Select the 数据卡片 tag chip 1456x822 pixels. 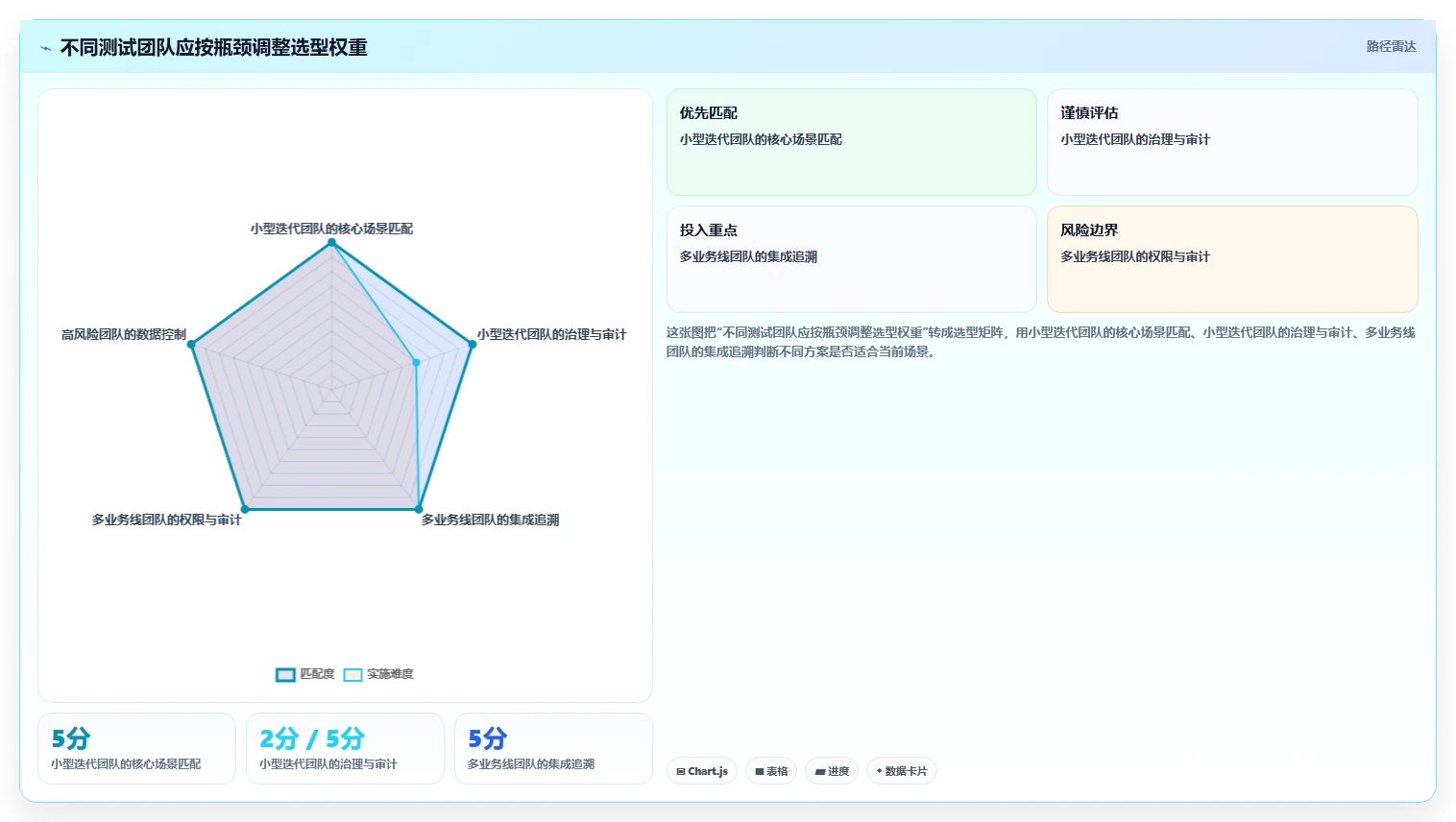pos(902,771)
